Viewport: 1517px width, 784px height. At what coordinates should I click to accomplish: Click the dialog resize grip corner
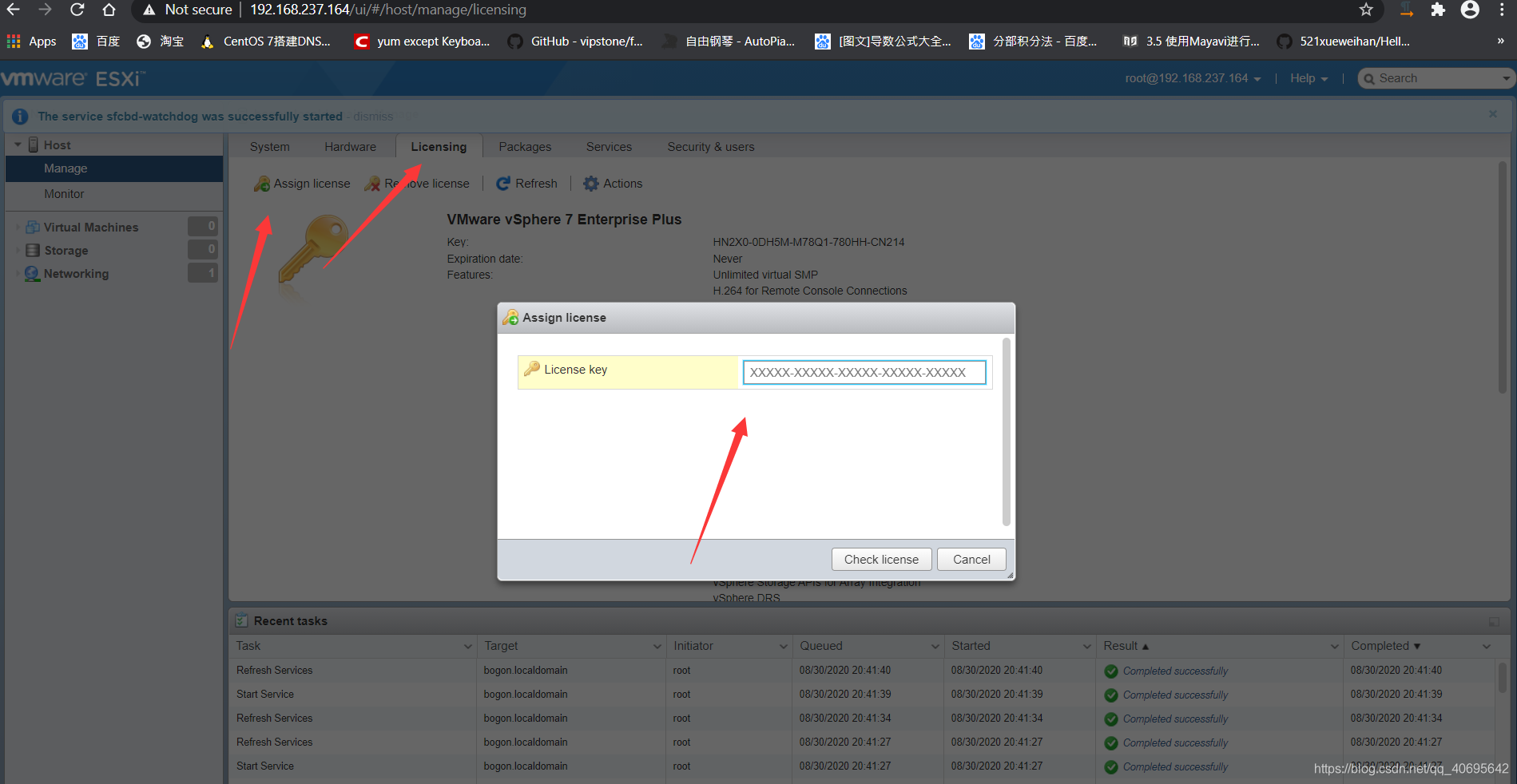[1010, 575]
